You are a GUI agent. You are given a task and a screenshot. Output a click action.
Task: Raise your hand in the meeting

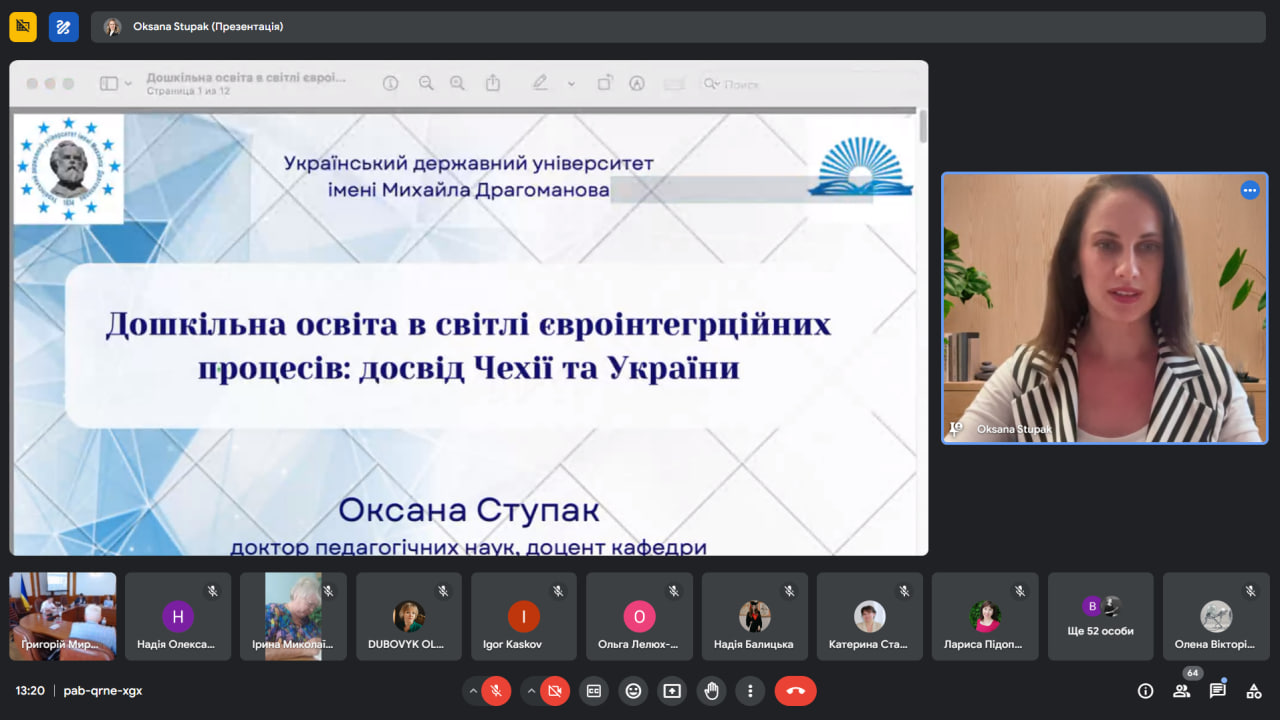(711, 690)
